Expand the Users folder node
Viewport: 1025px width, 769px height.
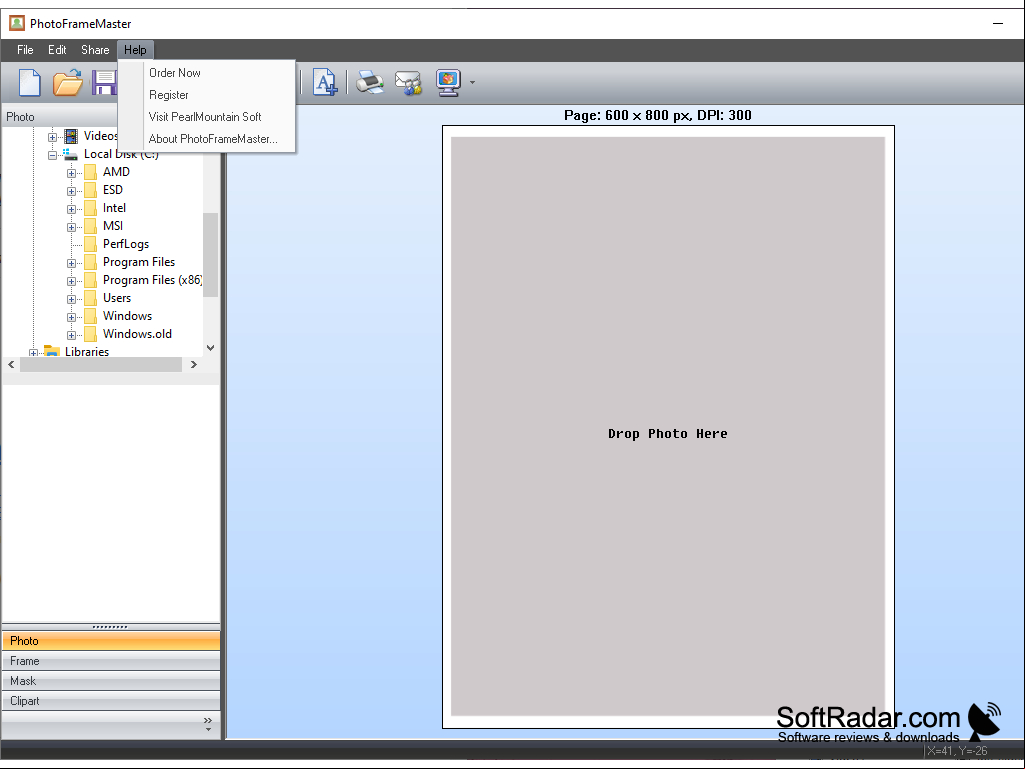[71, 299]
